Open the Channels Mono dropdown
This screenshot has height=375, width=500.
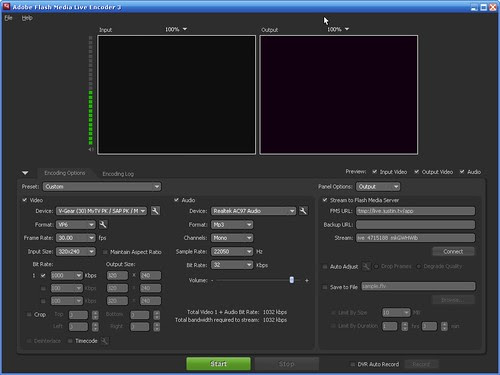[232, 238]
